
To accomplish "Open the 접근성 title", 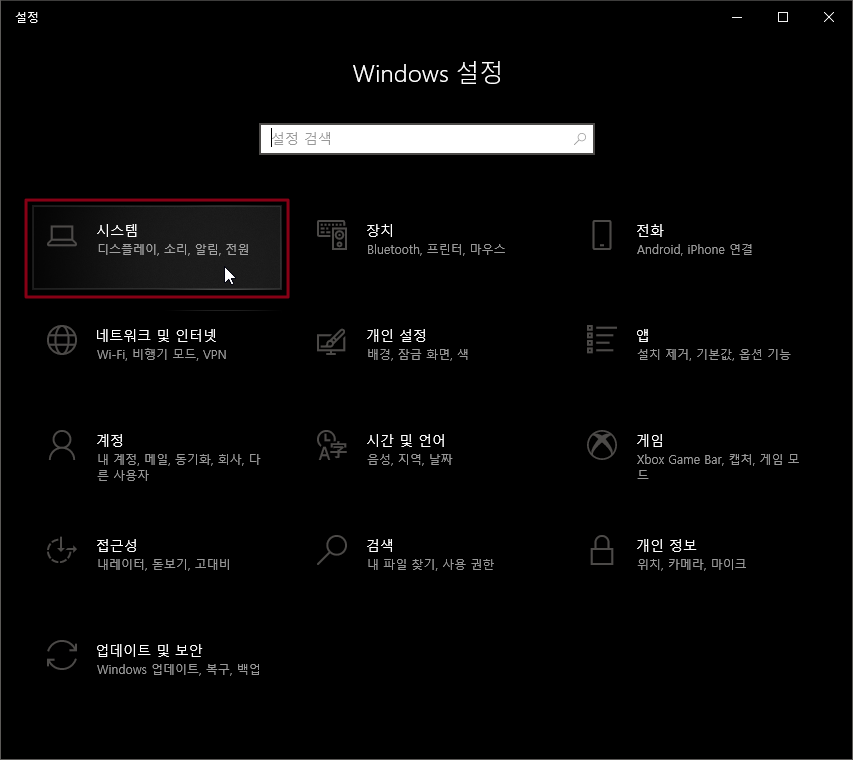I will (117, 545).
